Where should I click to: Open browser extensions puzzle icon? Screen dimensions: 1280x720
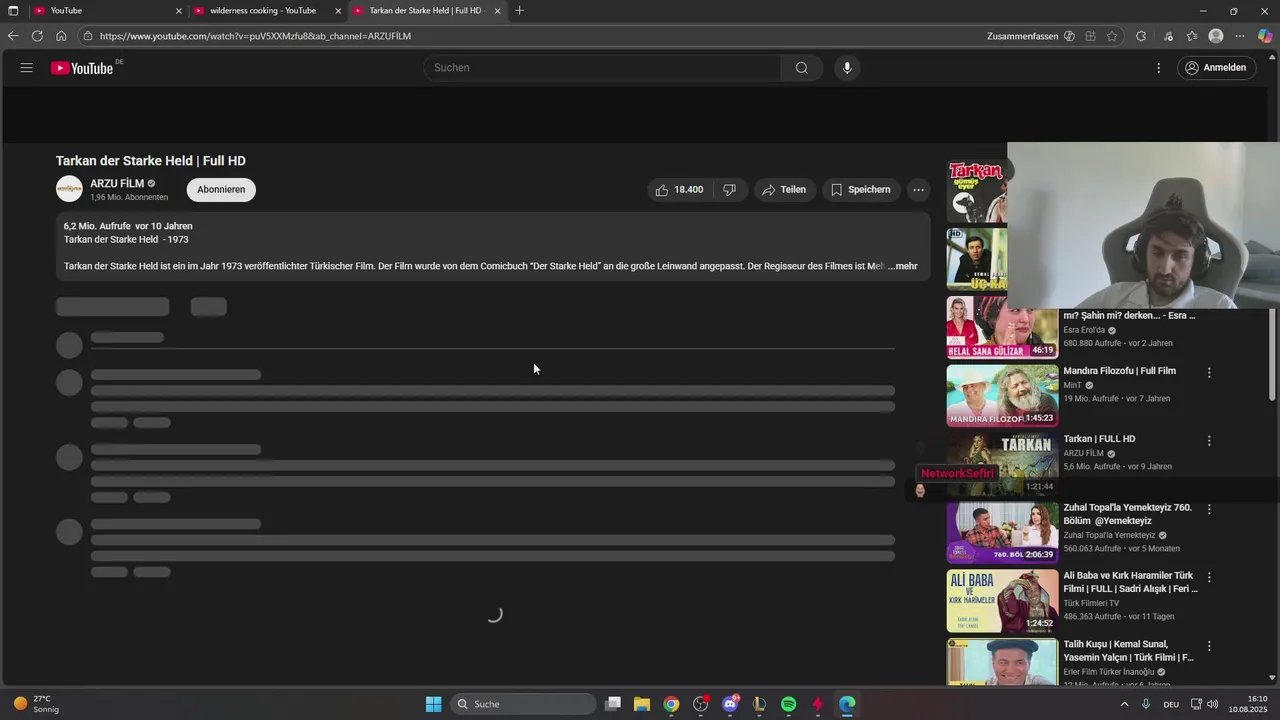click(1141, 36)
